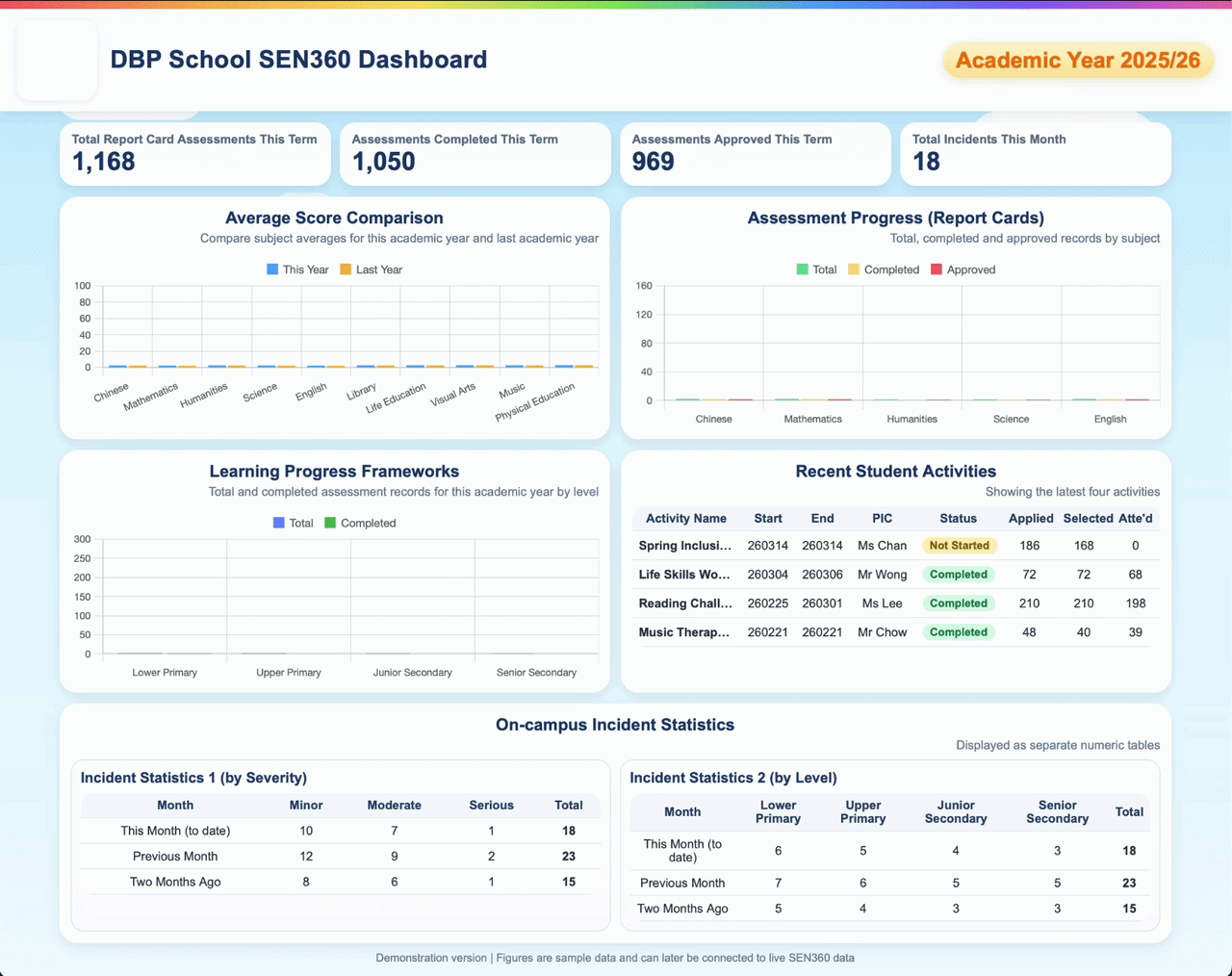Screen dimensions: 1232x976
Task: Click the Serious column header in severity table
Action: 491,805
